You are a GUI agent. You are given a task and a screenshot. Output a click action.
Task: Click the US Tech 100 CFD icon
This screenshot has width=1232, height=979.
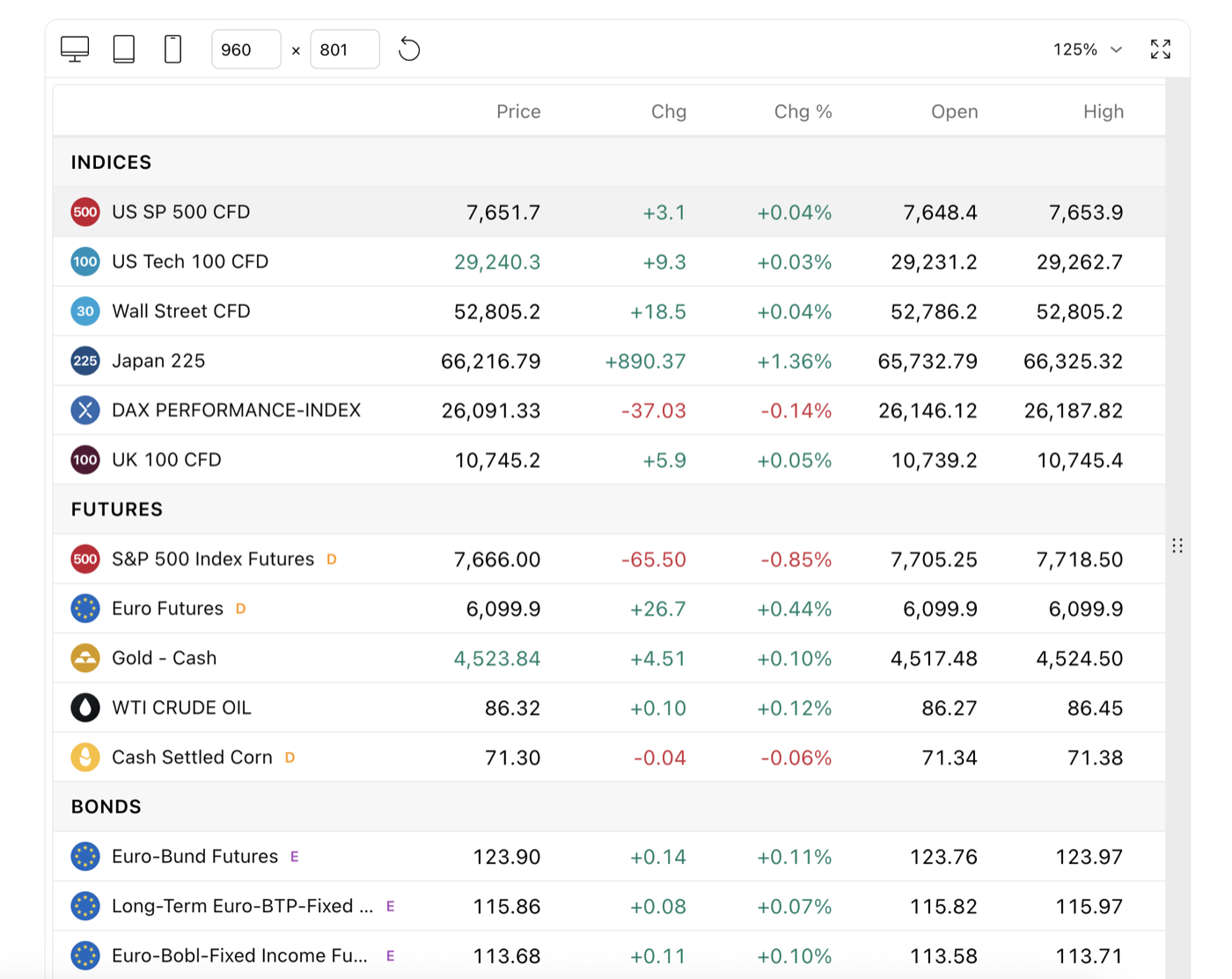click(x=85, y=261)
